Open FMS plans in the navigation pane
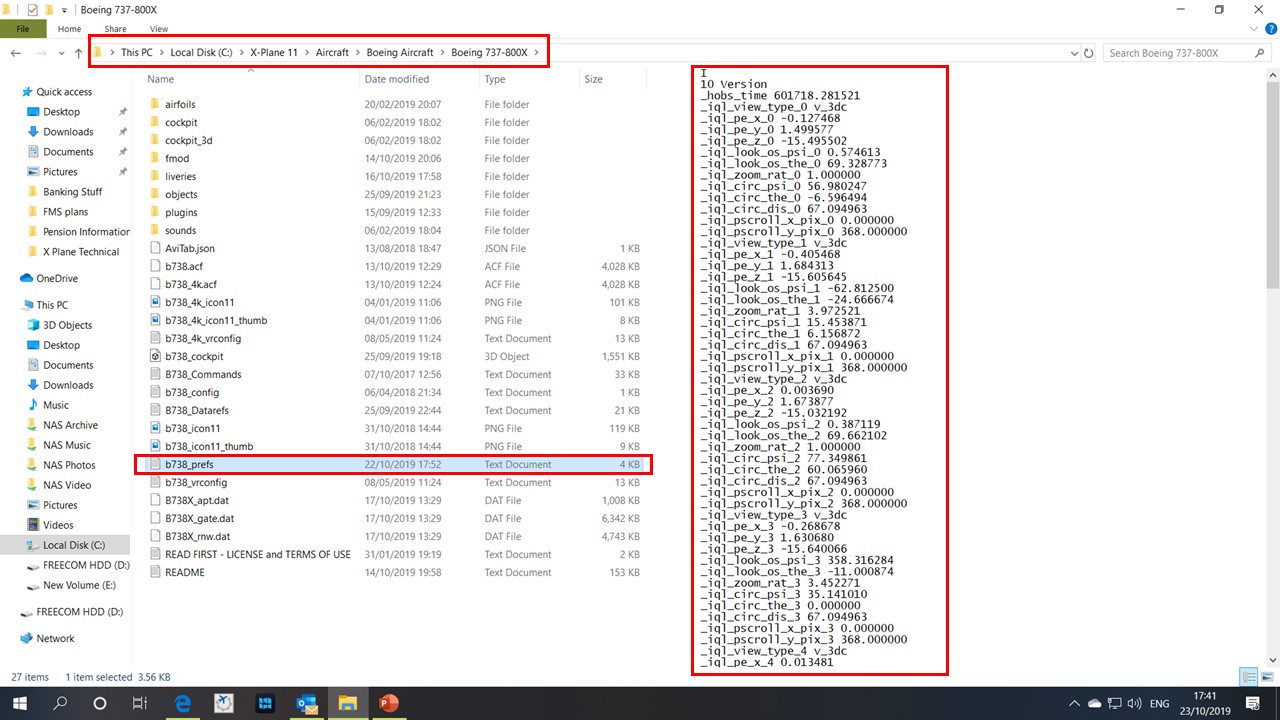Screen dimensions: 1280x720 65,212
